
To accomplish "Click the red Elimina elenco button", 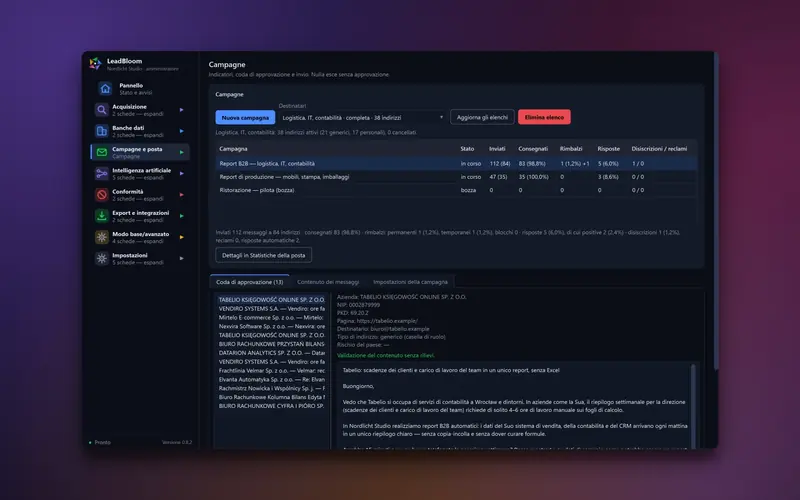I will [544, 117].
